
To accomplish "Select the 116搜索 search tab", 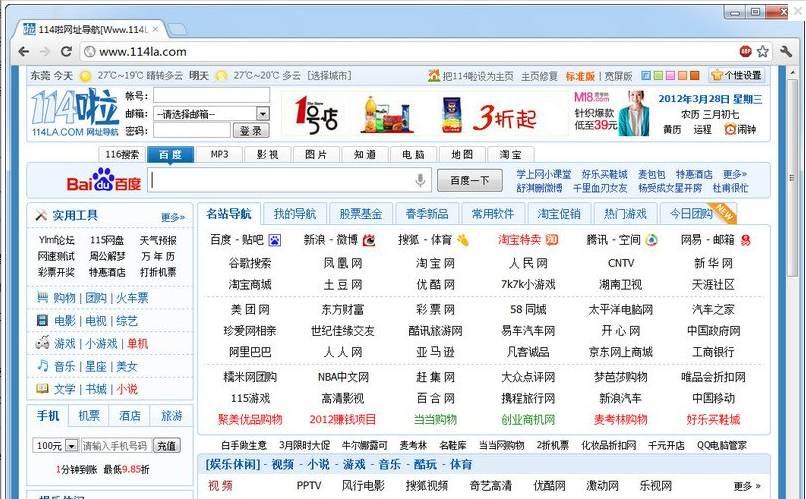I will coord(122,154).
